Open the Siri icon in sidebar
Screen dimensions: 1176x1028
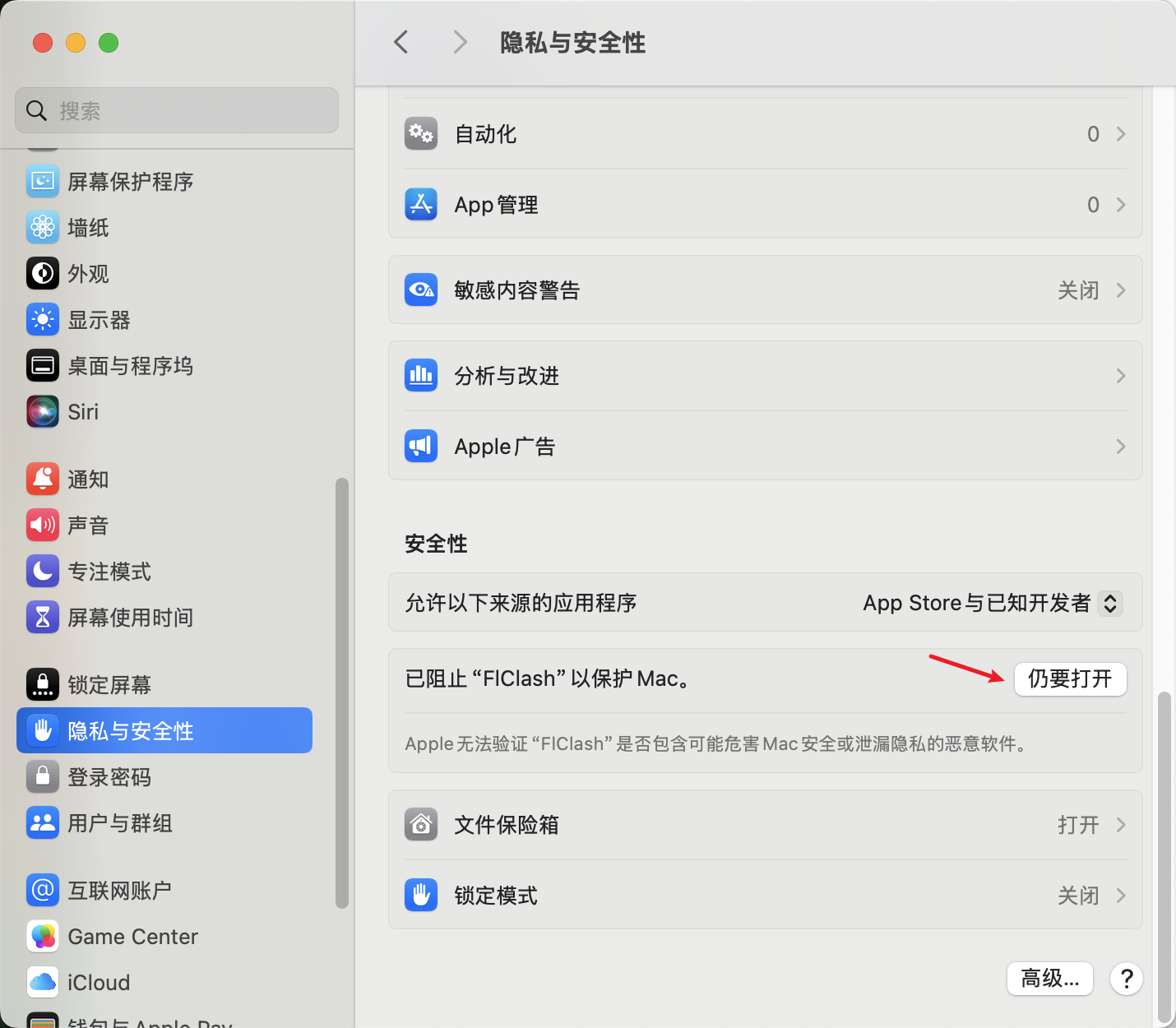pos(43,412)
